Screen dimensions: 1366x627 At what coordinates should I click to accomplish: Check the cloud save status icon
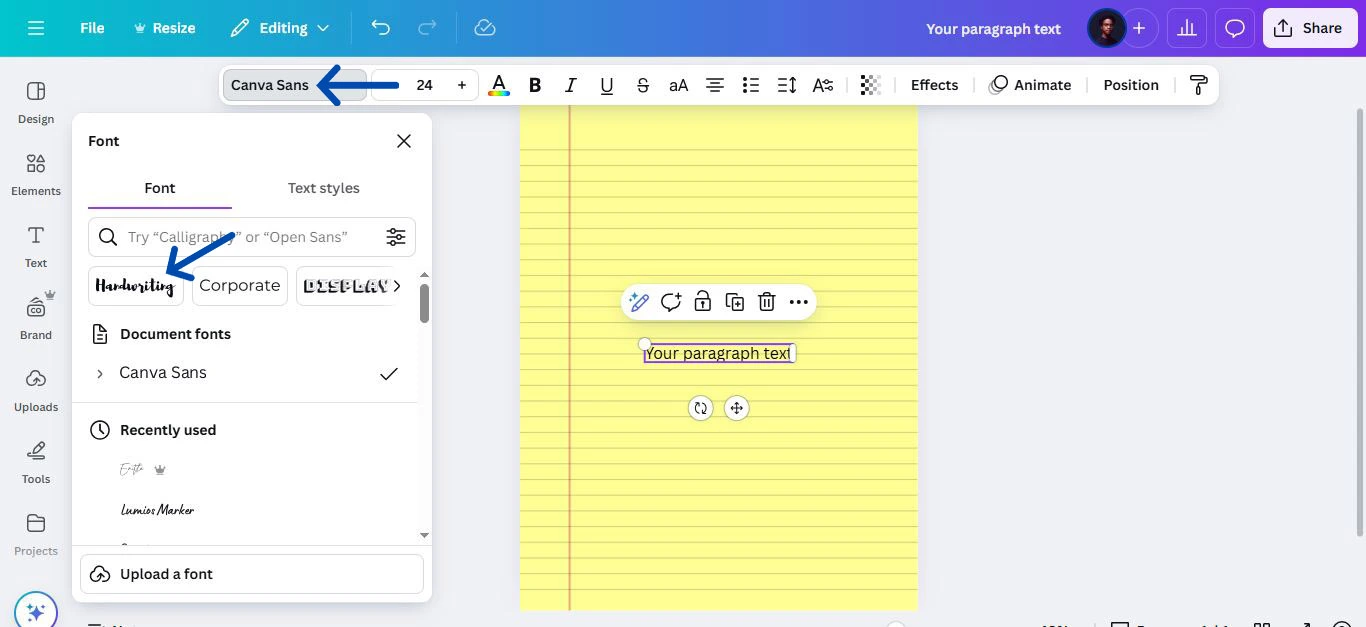[485, 28]
